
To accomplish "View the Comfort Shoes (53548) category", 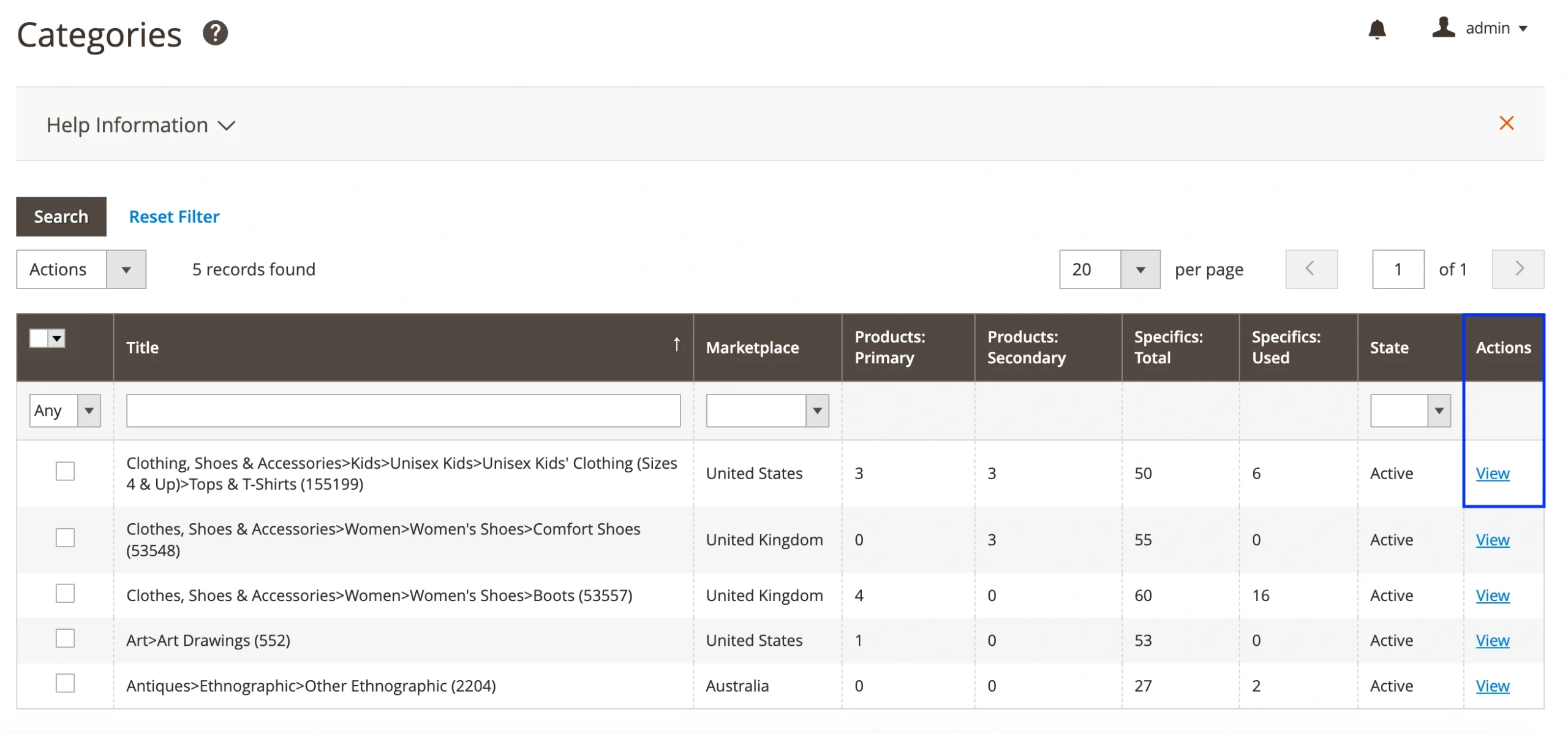I will [1492, 540].
